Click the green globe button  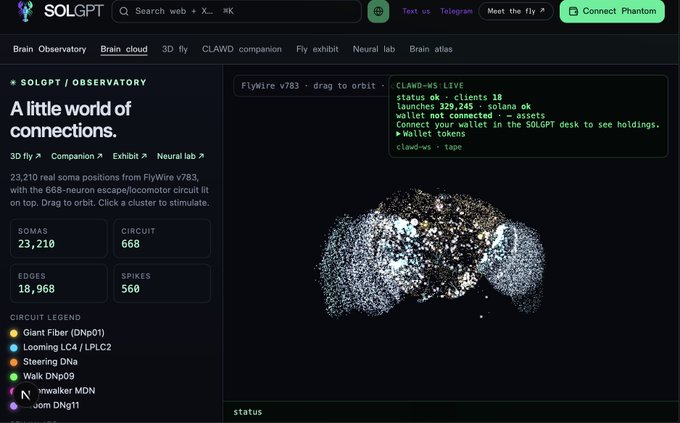click(x=378, y=11)
